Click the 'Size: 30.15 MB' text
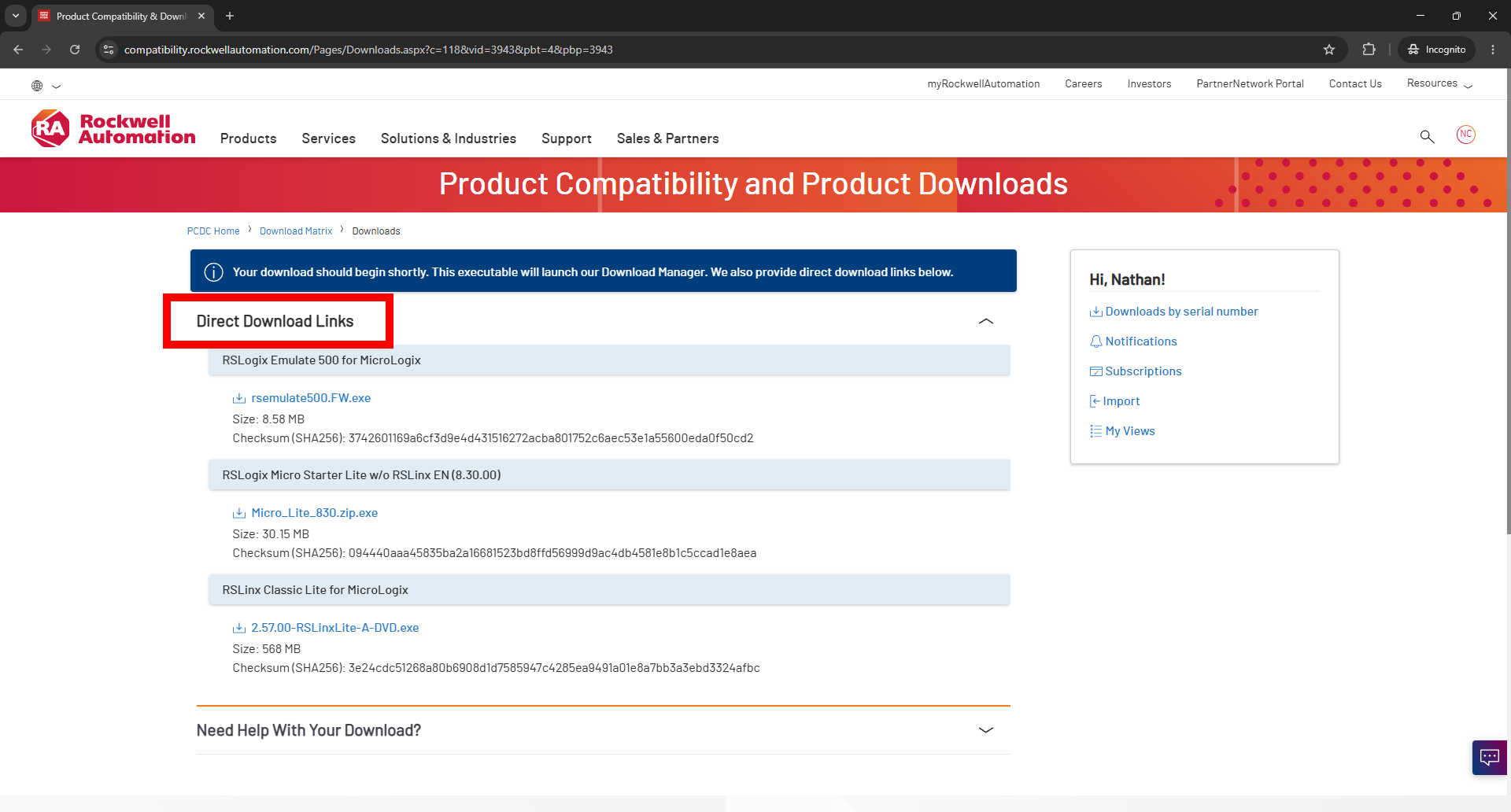Screen dimensions: 1511x812 click(271, 534)
